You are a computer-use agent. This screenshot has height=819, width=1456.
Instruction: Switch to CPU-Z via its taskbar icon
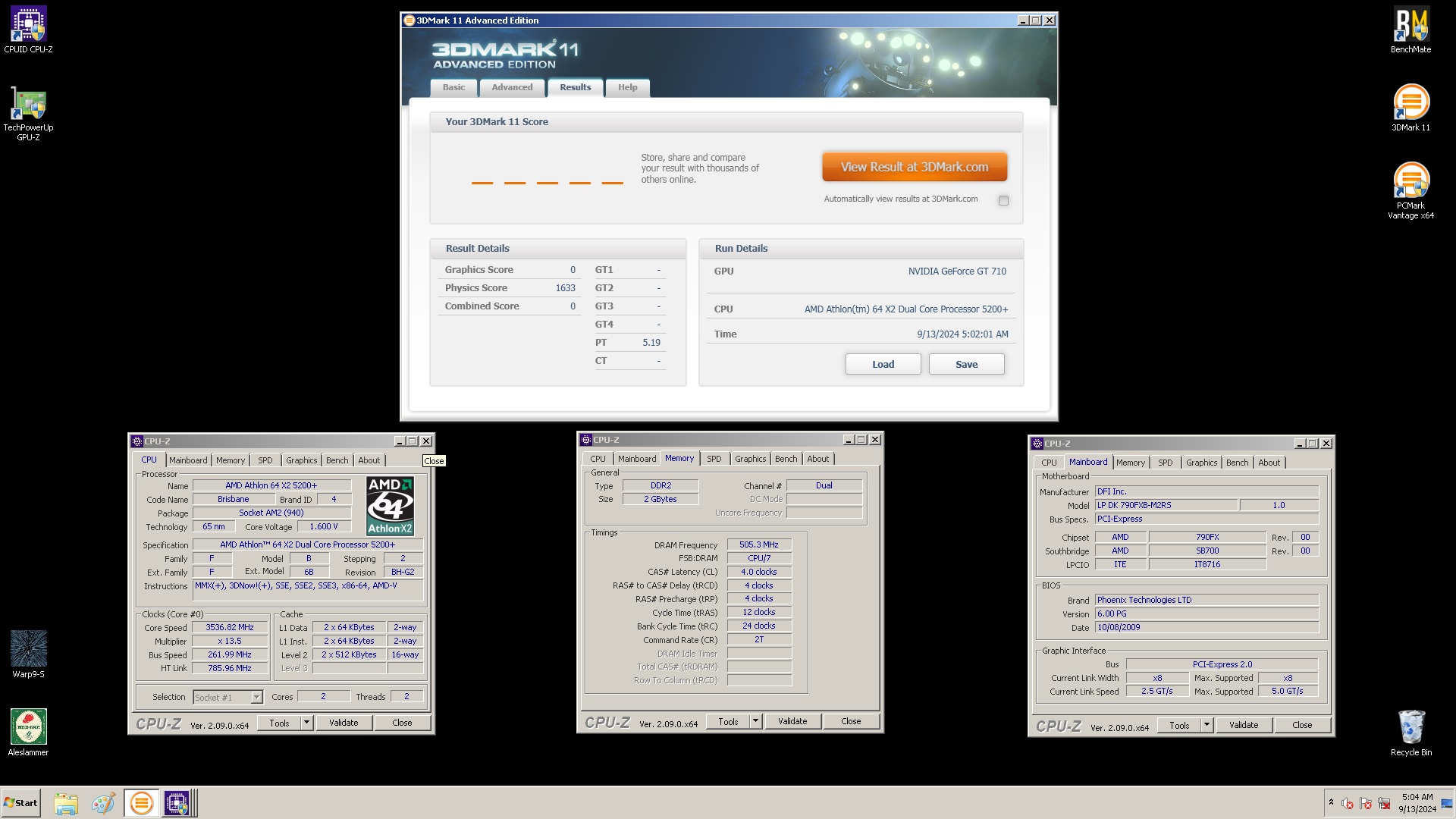tap(177, 803)
